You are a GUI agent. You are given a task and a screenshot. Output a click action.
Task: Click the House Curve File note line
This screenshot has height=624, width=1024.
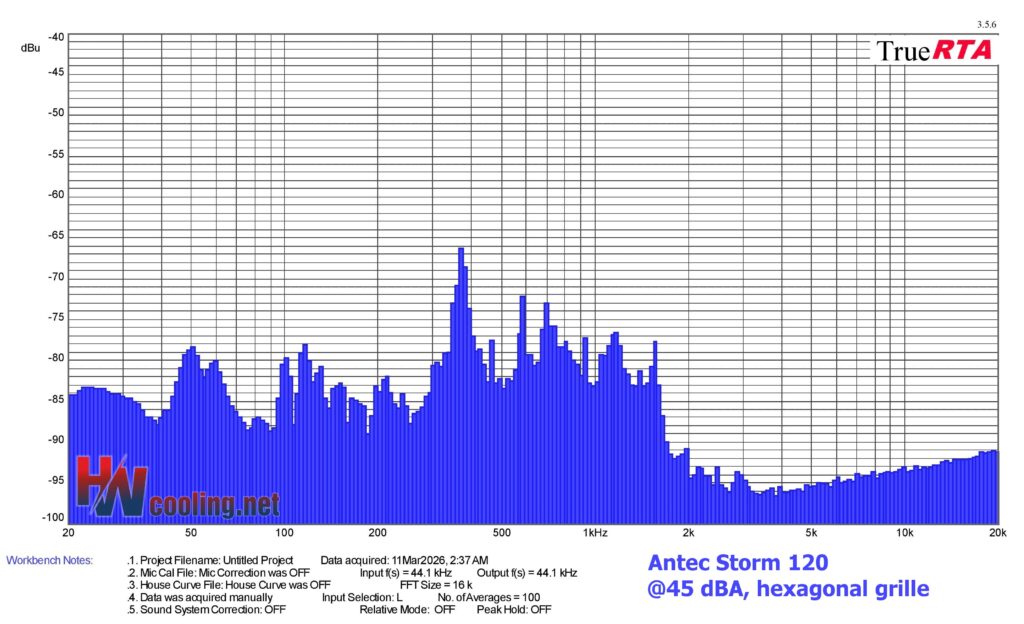pyautogui.click(x=232, y=585)
